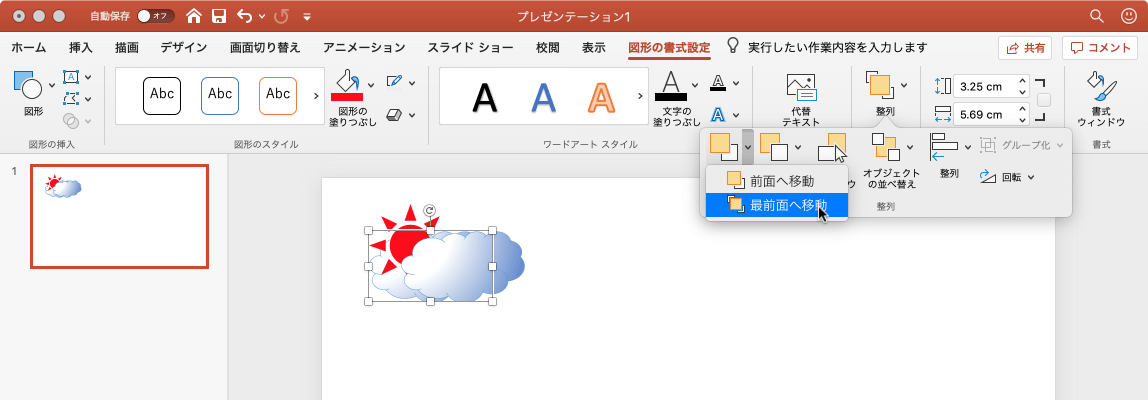Save the presentation with the disk icon

[x=218, y=15]
